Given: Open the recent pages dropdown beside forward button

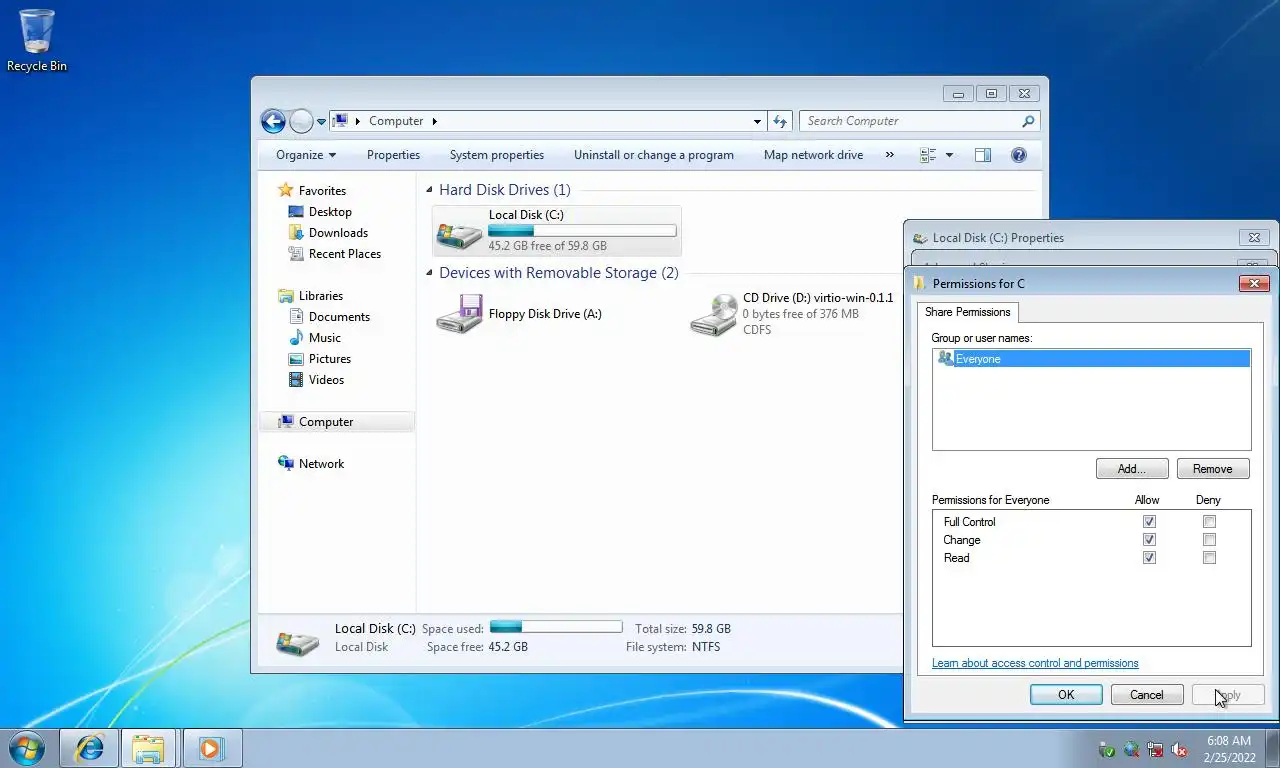Looking at the screenshot, I should [321, 122].
